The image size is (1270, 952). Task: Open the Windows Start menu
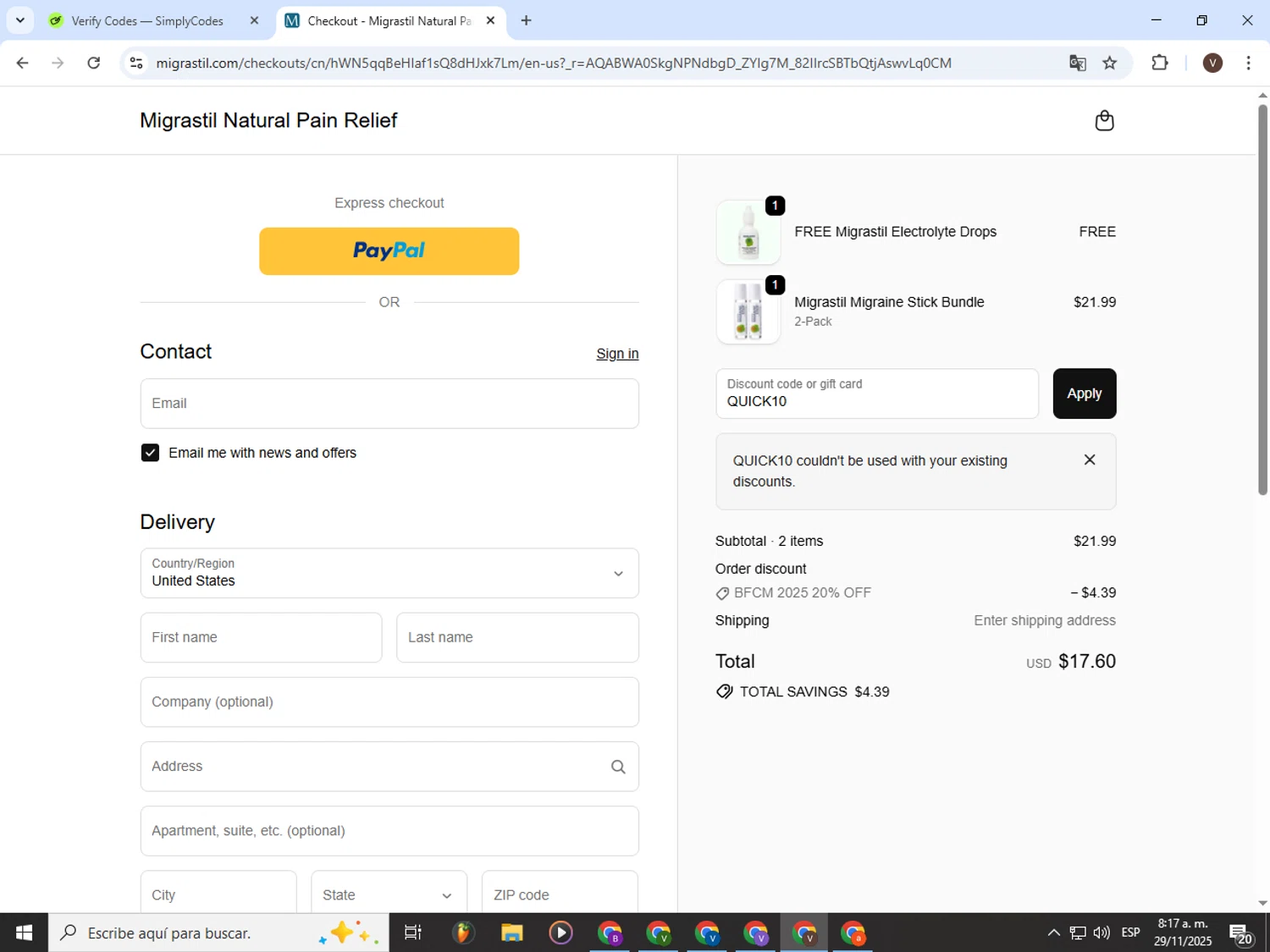coord(24,933)
